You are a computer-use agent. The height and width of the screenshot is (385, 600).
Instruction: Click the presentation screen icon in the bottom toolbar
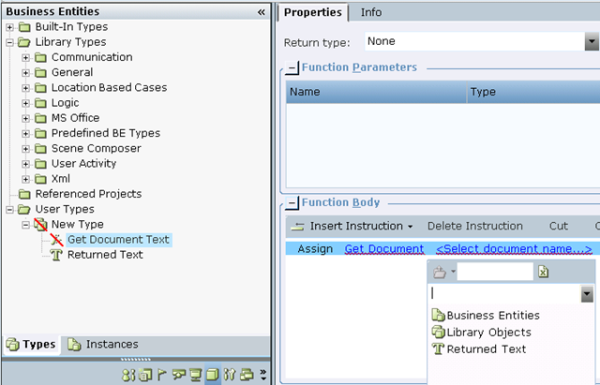tap(196, 375)
